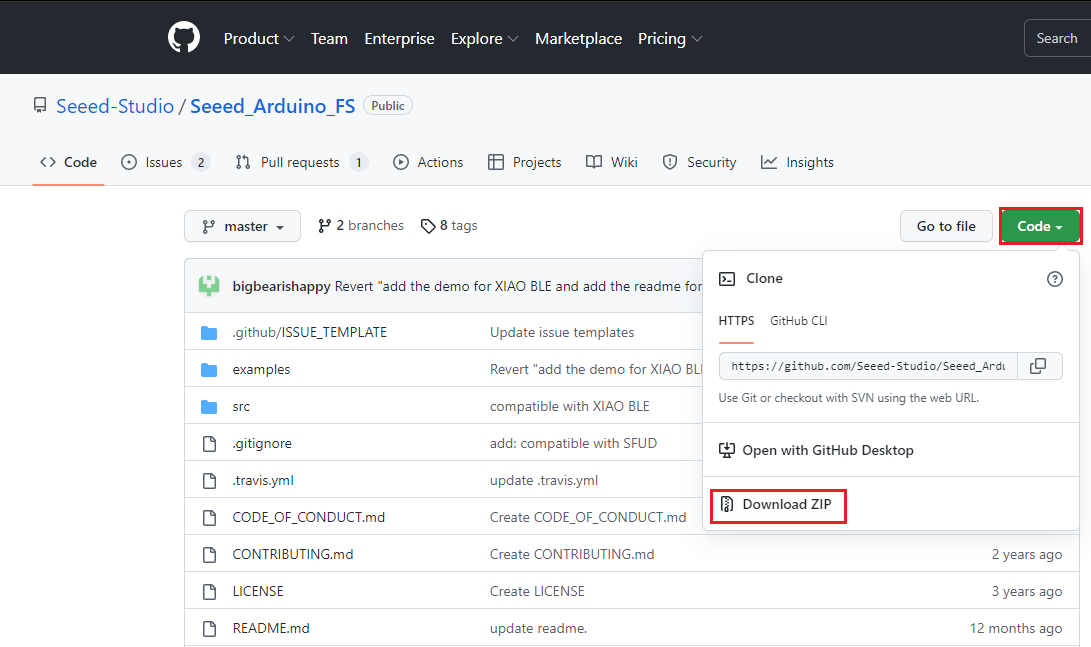Click the tag icon beside 8 tags
The image size is (1091, 647).
tap(428, 226)
